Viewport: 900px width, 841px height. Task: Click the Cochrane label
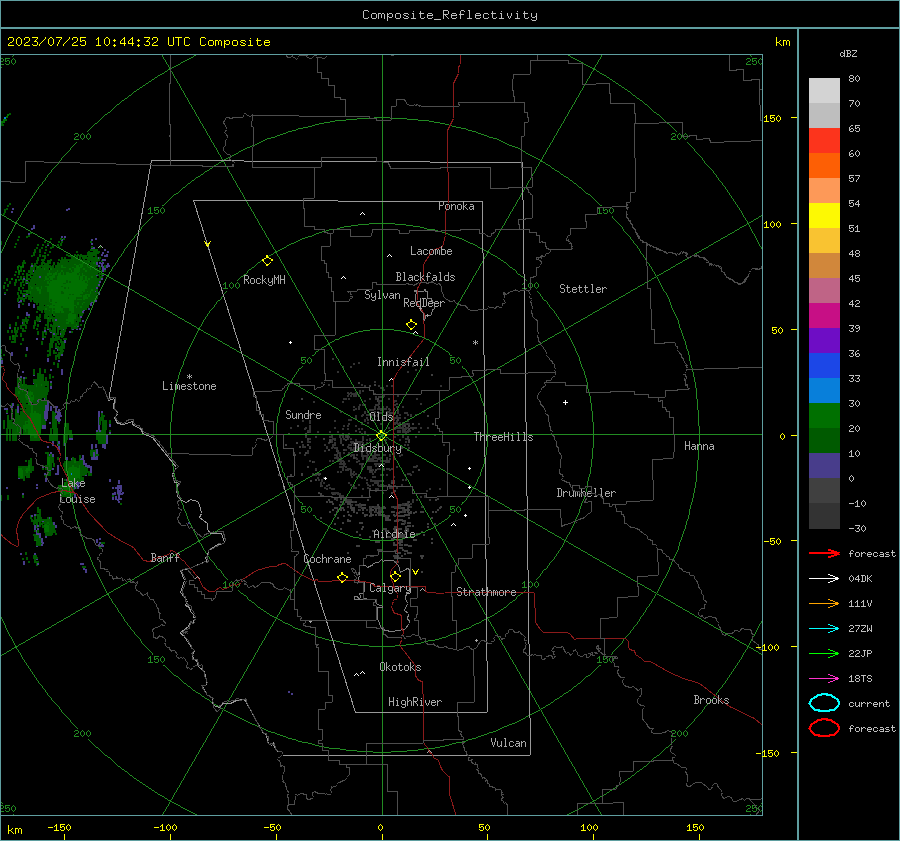pyautogui.click(x=327, y=559)
